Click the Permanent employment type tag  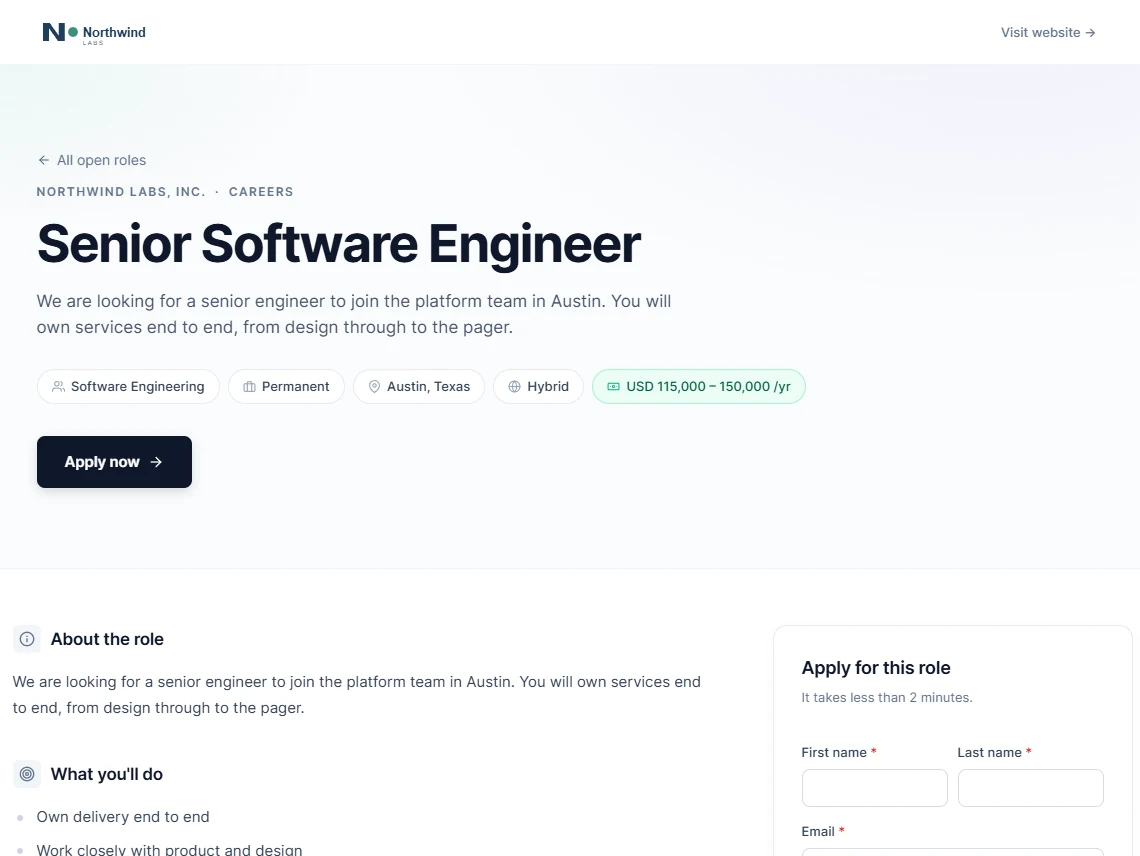[x=286, y=386]
